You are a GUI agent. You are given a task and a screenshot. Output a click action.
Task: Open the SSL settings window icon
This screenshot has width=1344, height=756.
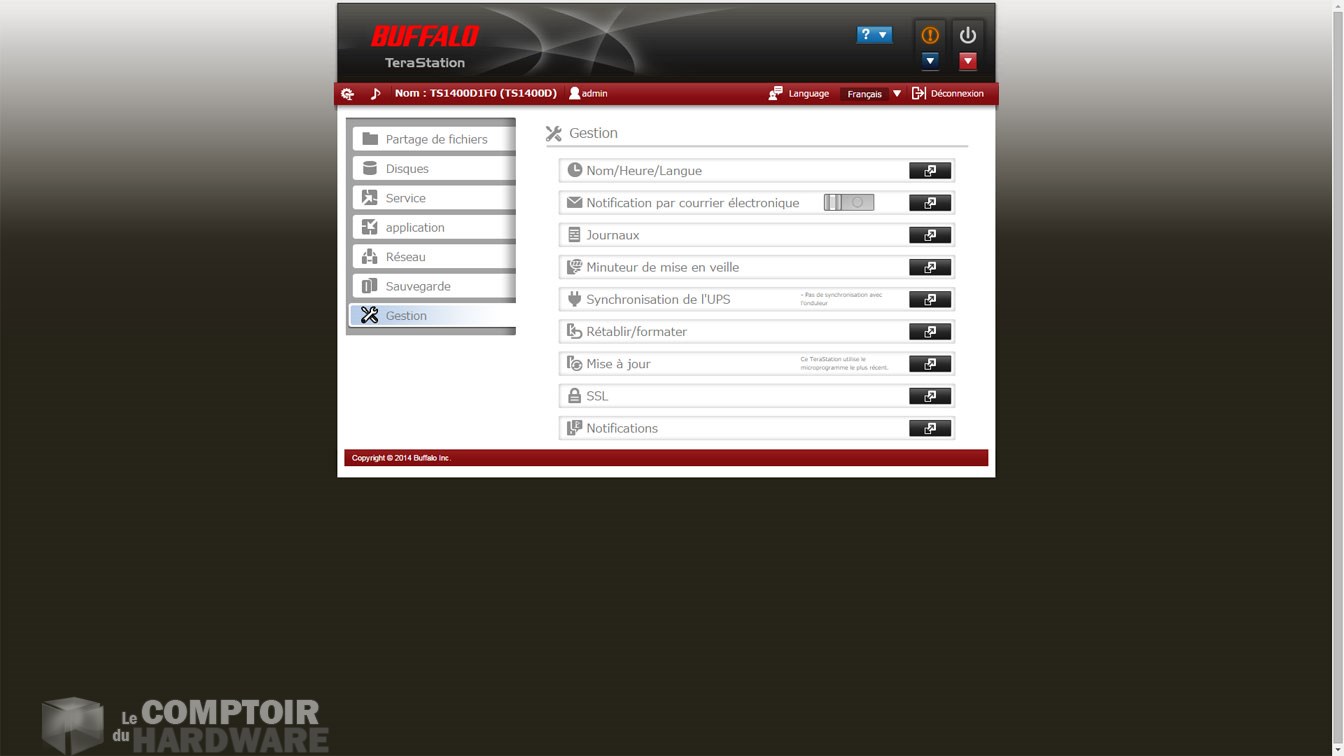pyautogui.click(x=929, y=396)
